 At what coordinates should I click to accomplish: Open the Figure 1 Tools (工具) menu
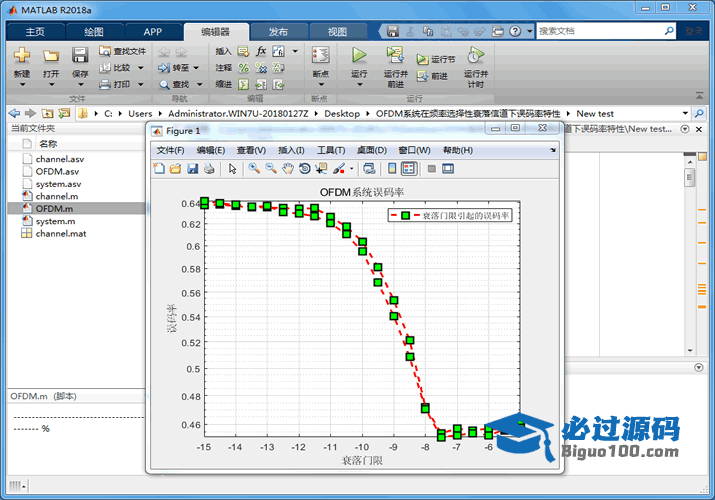point(331,150)
